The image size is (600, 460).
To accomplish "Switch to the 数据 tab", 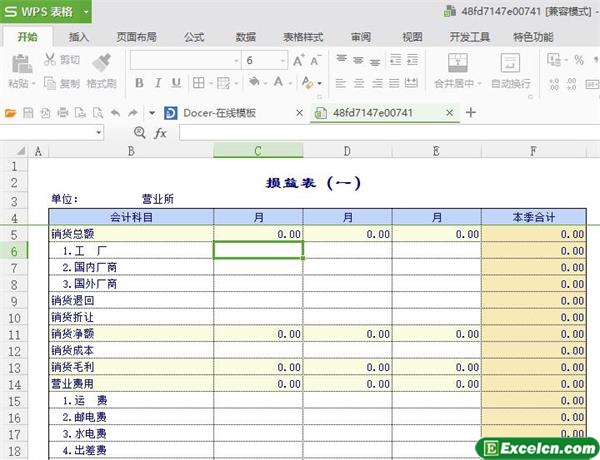I will click(245, 37).
